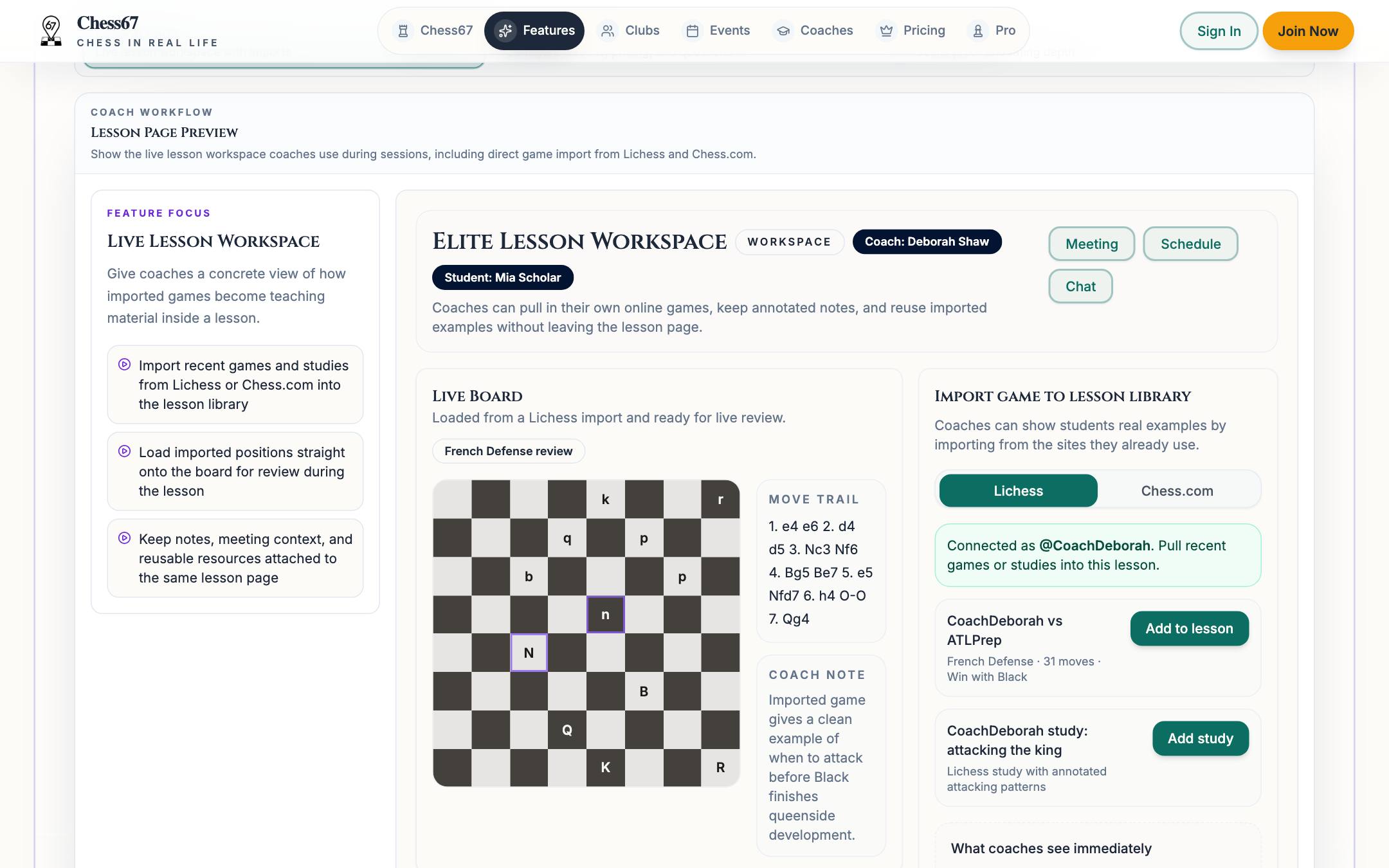Click the 'Lesson Page Preview' heading
1389x868 pixels.
164,132
